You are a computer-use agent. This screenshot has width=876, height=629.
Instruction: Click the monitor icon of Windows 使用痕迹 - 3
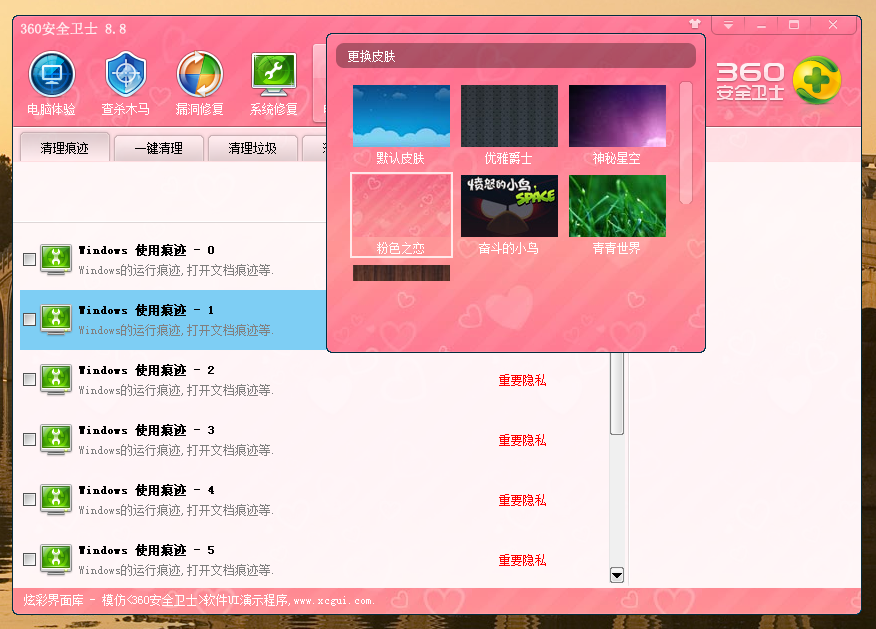56,440
